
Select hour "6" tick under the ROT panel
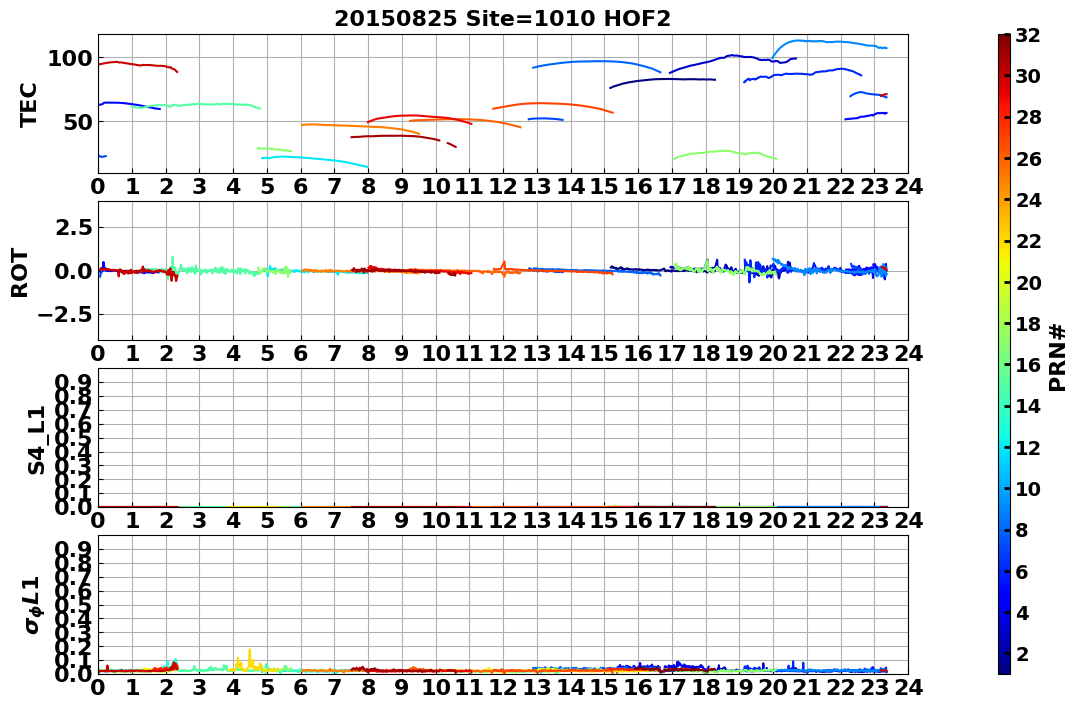pos(301,354)
